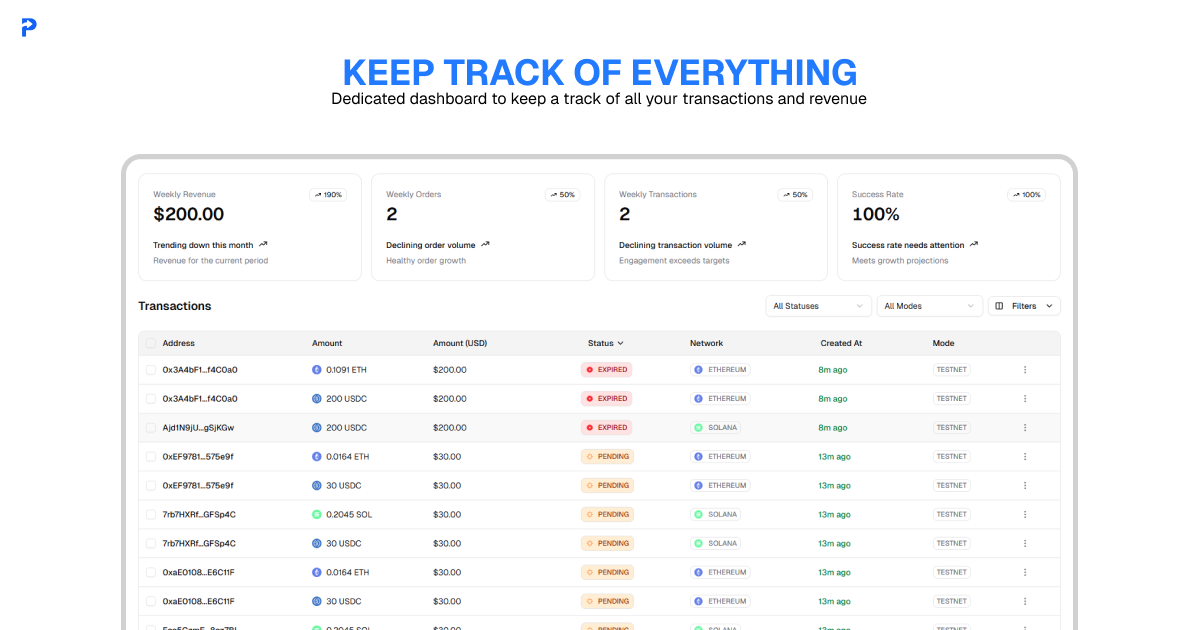Select checkbox of the 7rb7HXRf 30 USDC row
This screenshot has height=630, width=1200.
coord(151,544)
